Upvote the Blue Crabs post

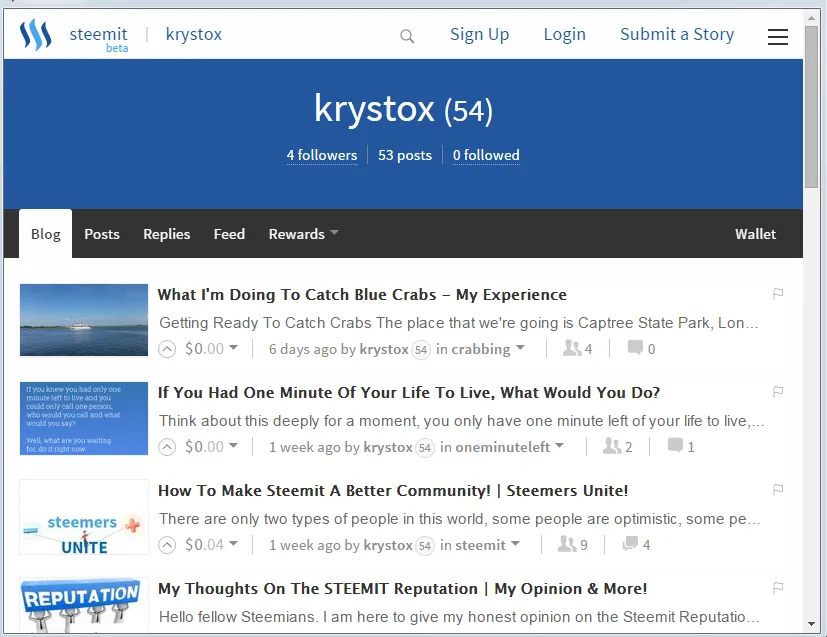[x=167, y=349]
